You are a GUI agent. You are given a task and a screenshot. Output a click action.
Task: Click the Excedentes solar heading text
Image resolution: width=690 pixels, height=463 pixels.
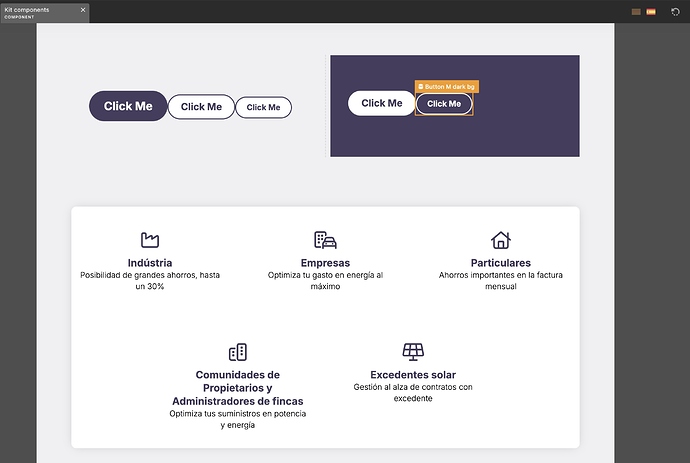[413, 375]
